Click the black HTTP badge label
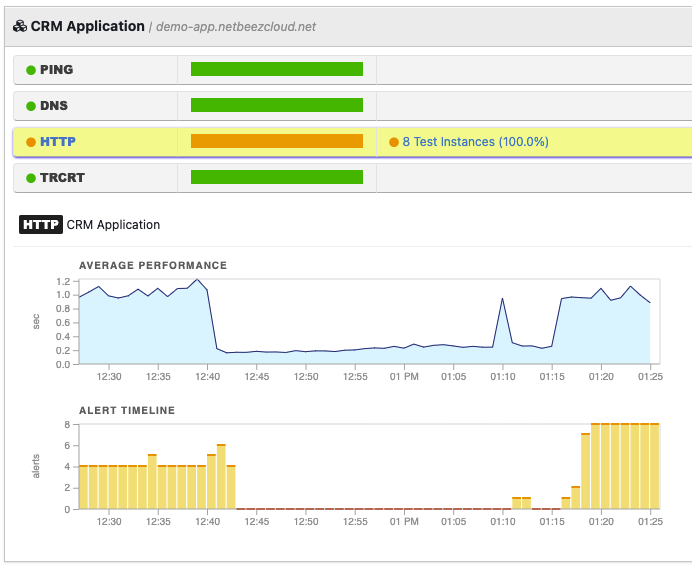This screenshot has height=566, width=692. point(41,224)
